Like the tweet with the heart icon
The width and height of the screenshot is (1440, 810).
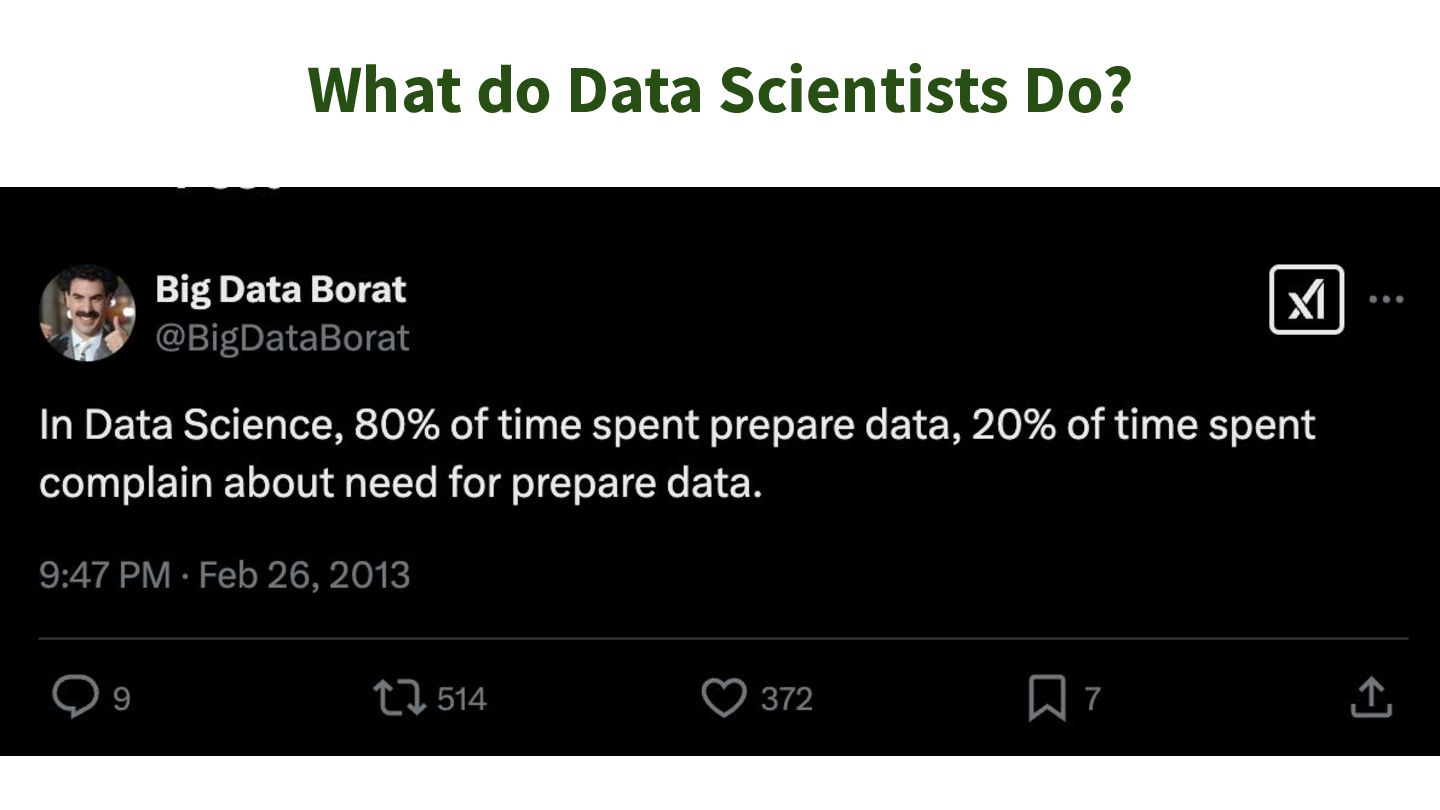(722, 697)
